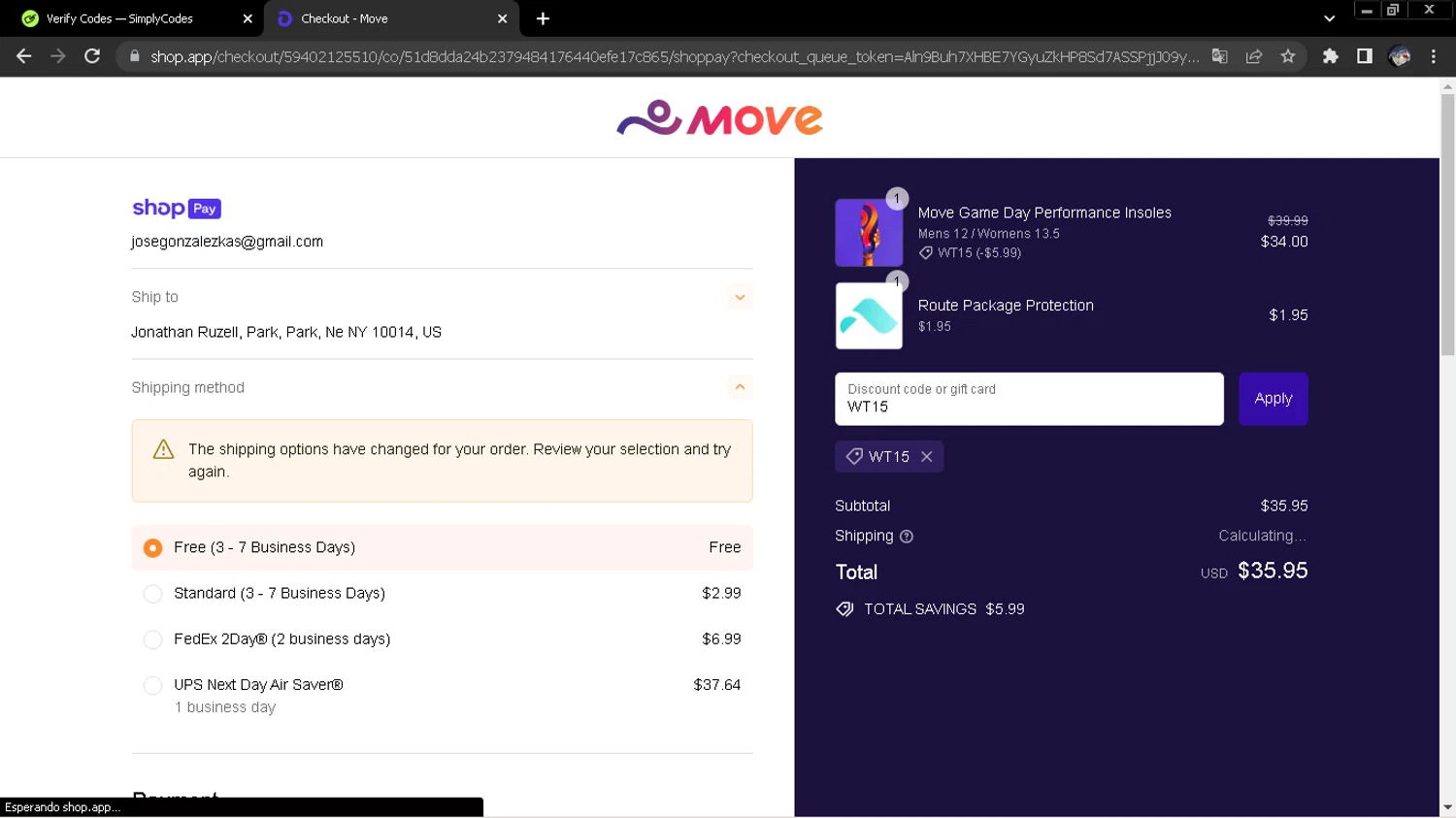Click the shipping help question icon

point(907,537)
